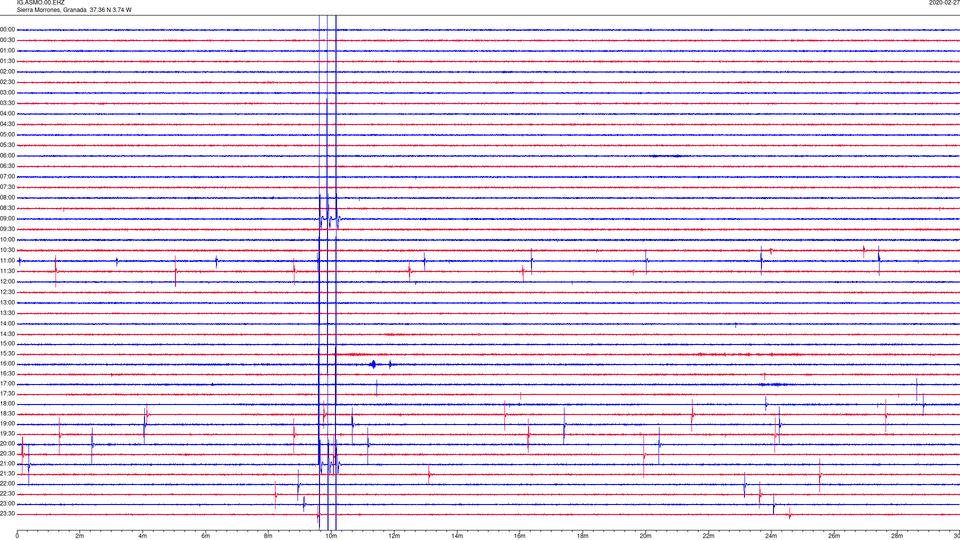Select the 22:30 trace time label
The height and width of the screenshot is (540, 960).
[x=7, y=494]
